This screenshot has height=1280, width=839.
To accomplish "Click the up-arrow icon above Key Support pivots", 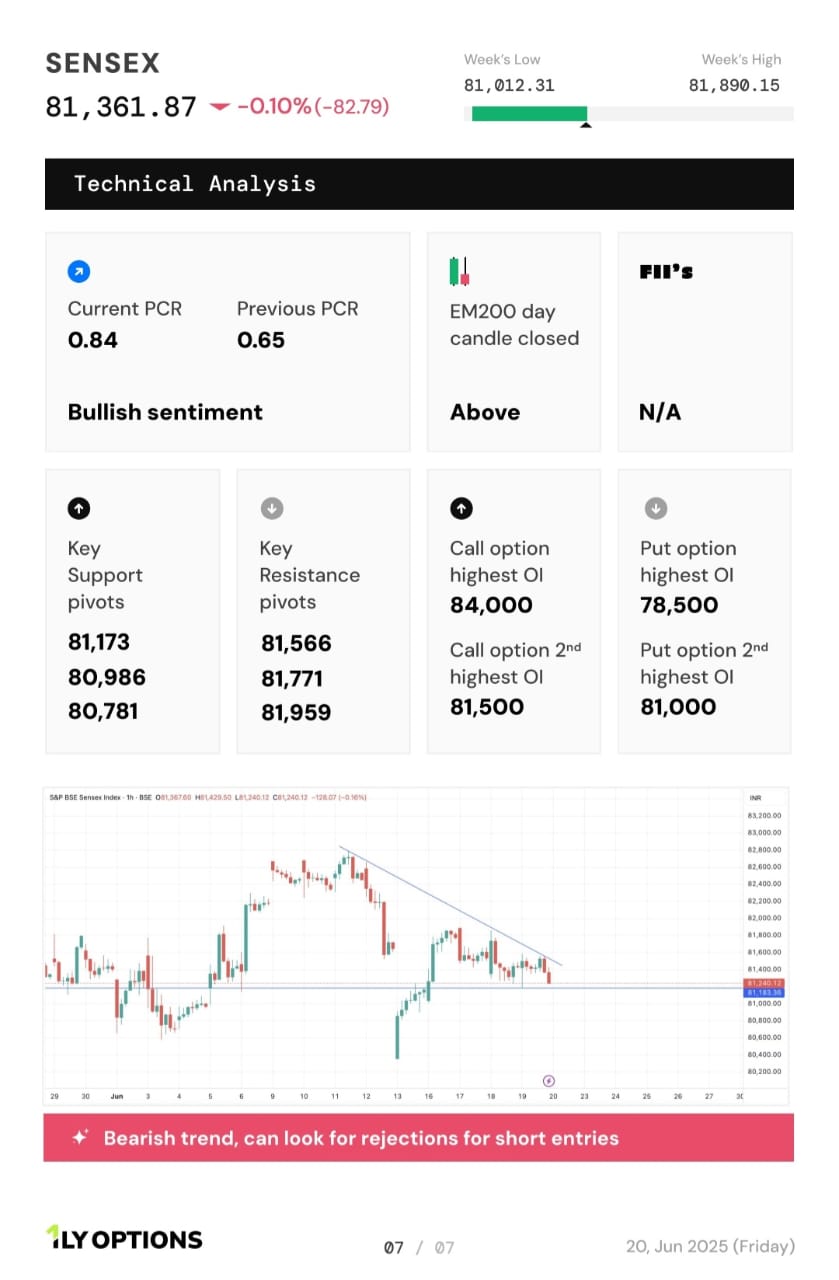I will pyautogui.click(x=78, y=508).
